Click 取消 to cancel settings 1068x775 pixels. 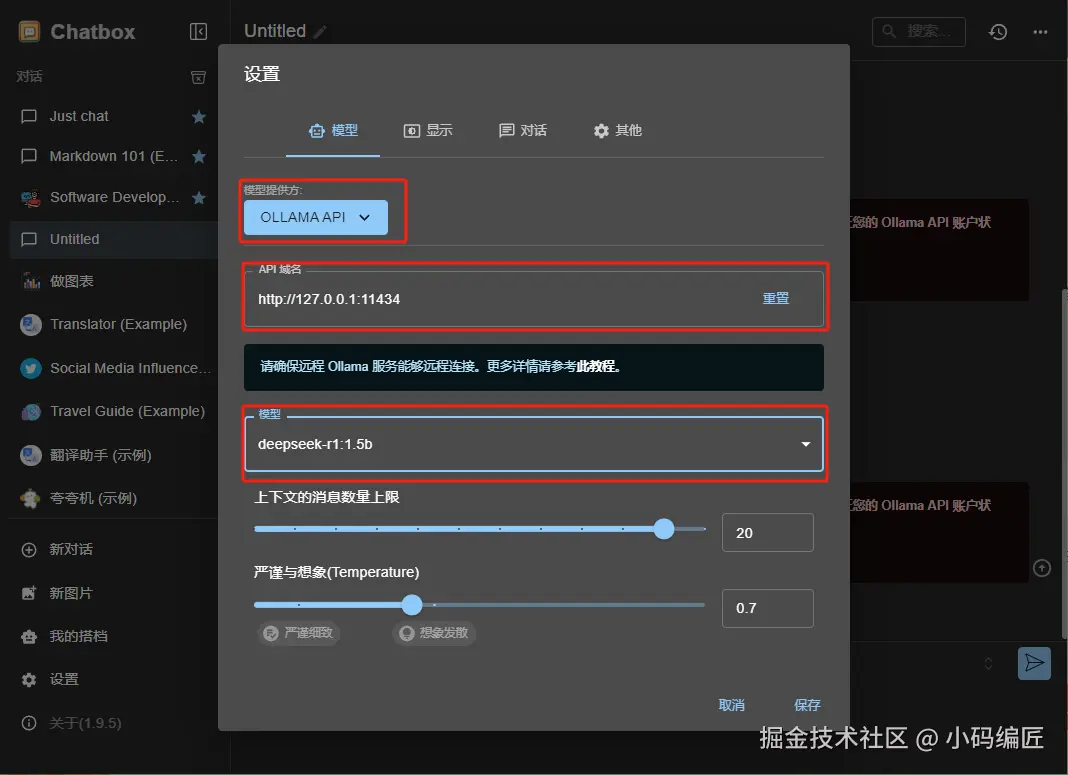(732, 706)
